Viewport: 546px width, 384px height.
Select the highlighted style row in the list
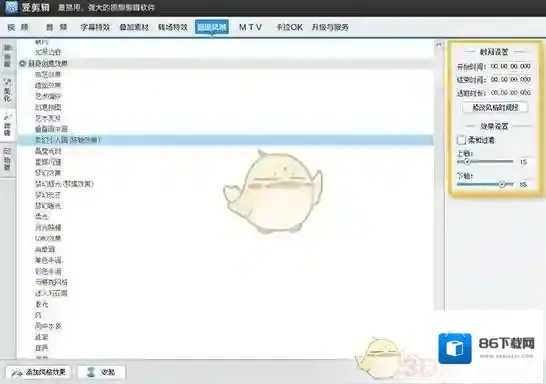[226, 140]
